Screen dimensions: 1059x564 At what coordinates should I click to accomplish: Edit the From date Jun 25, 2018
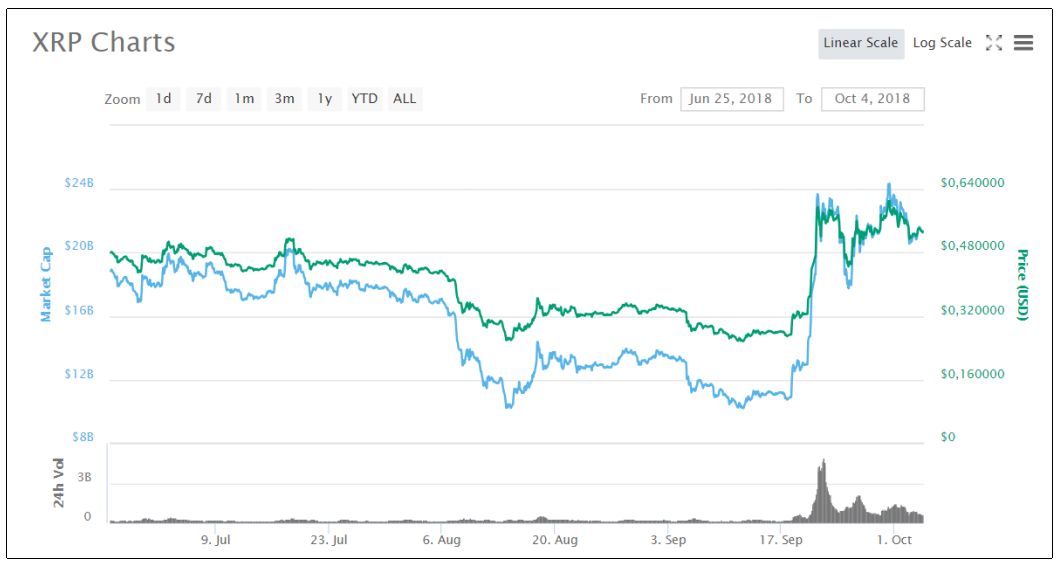pyautogui.click(x=731, y=99)
